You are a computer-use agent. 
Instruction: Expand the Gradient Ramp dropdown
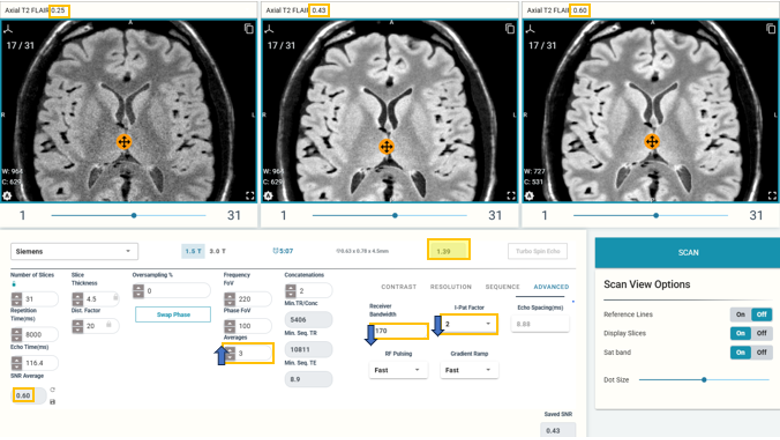468,369
